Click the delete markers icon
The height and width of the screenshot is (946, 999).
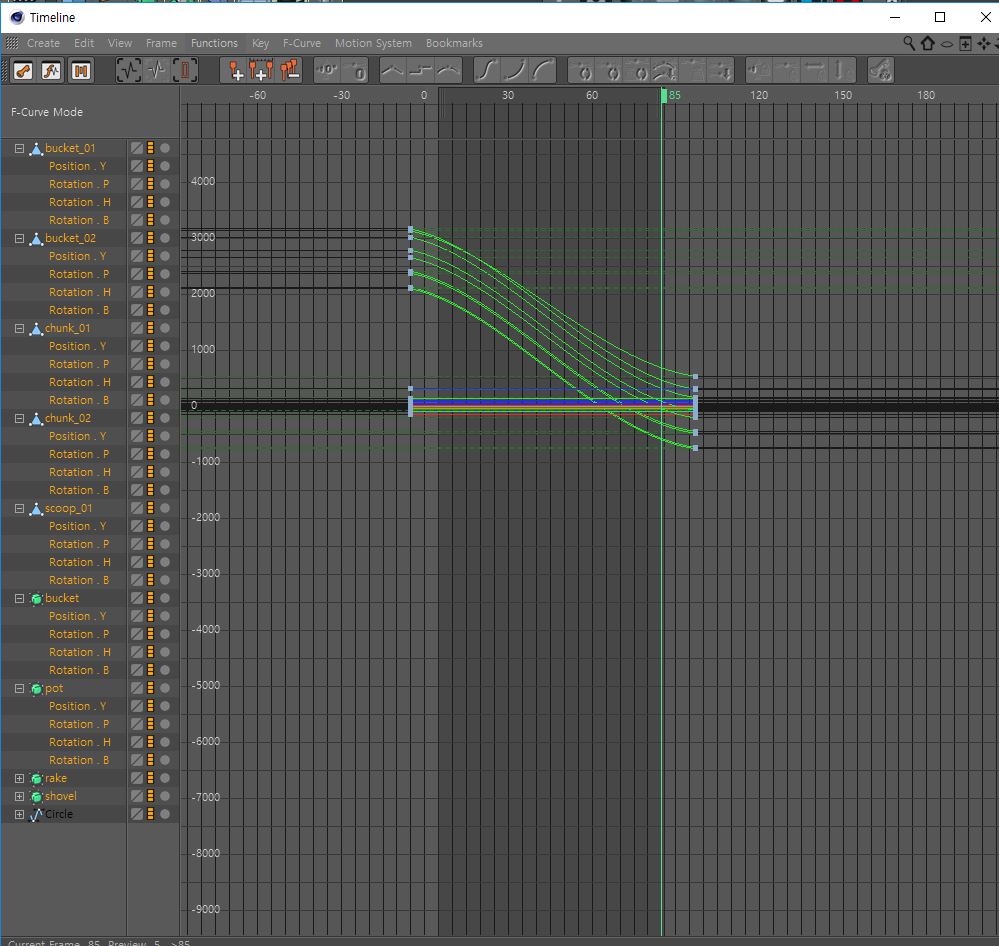(289, 71)
